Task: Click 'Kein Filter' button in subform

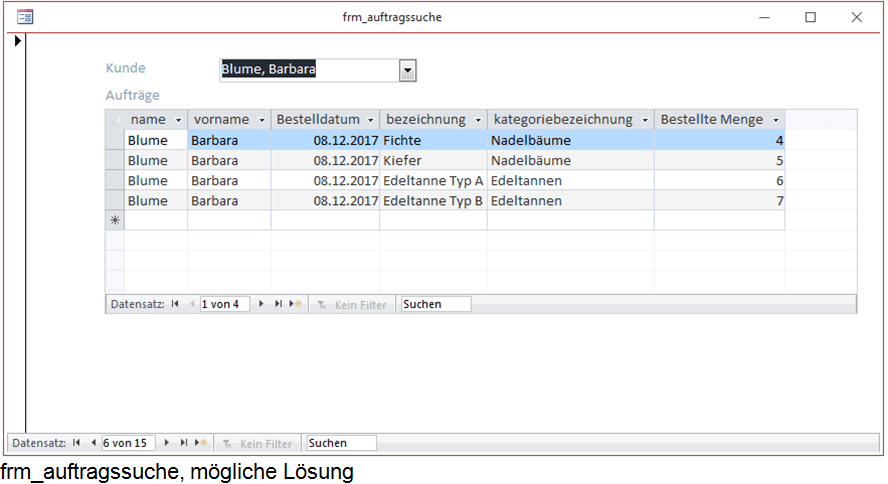Action: [351, 304]
